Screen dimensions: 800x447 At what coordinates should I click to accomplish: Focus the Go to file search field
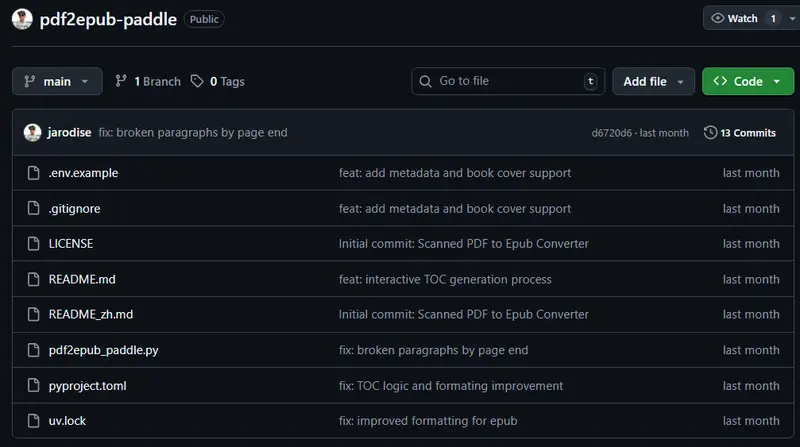click(508, 81)
